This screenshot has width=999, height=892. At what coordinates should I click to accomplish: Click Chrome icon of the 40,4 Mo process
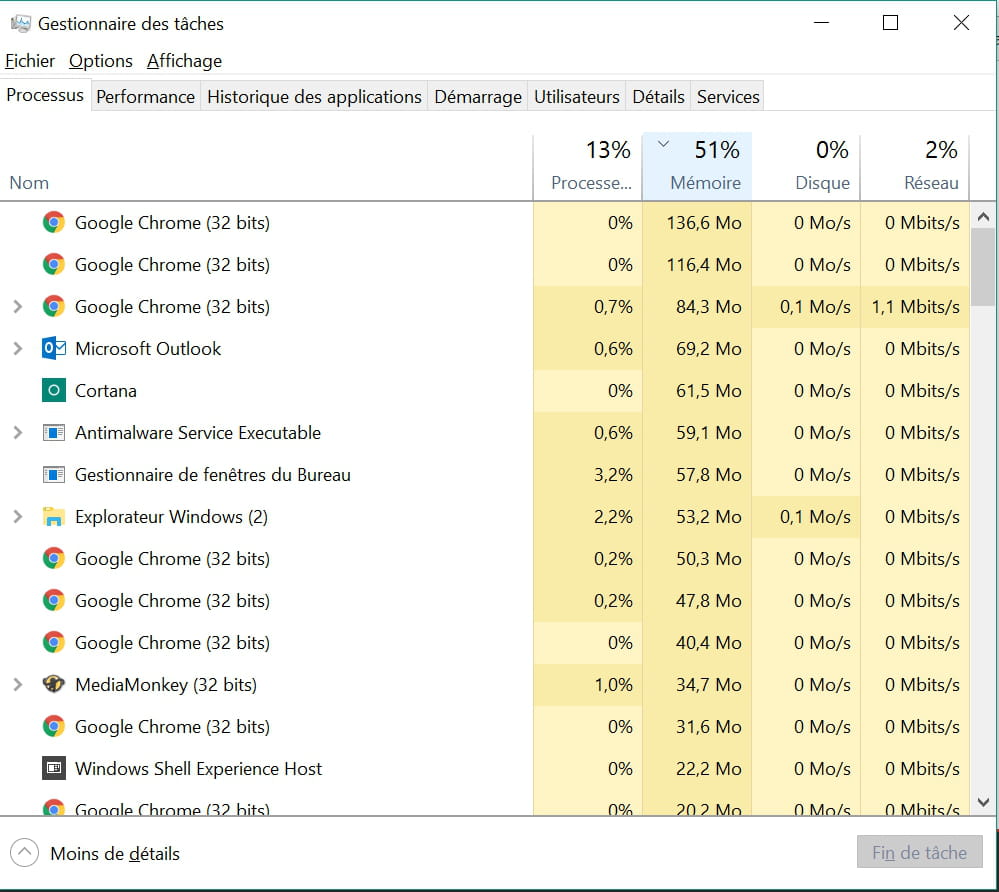pyautogui.click(x=54, y=642)
